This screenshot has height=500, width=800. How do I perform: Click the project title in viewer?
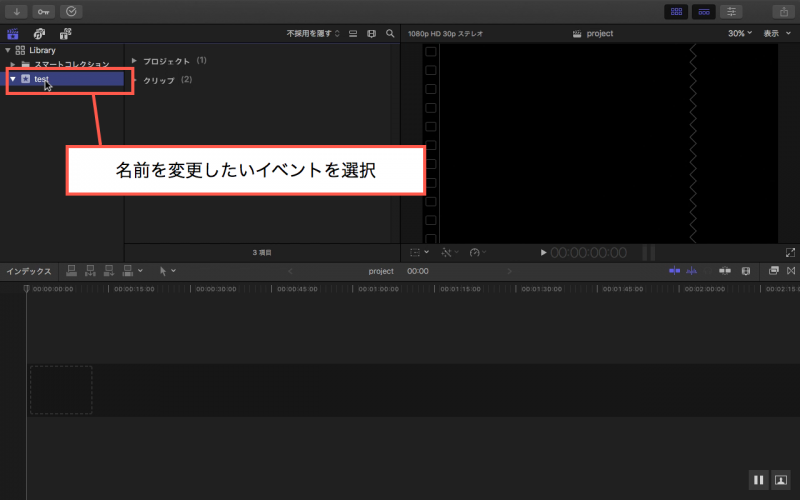(x=599, y=34)
